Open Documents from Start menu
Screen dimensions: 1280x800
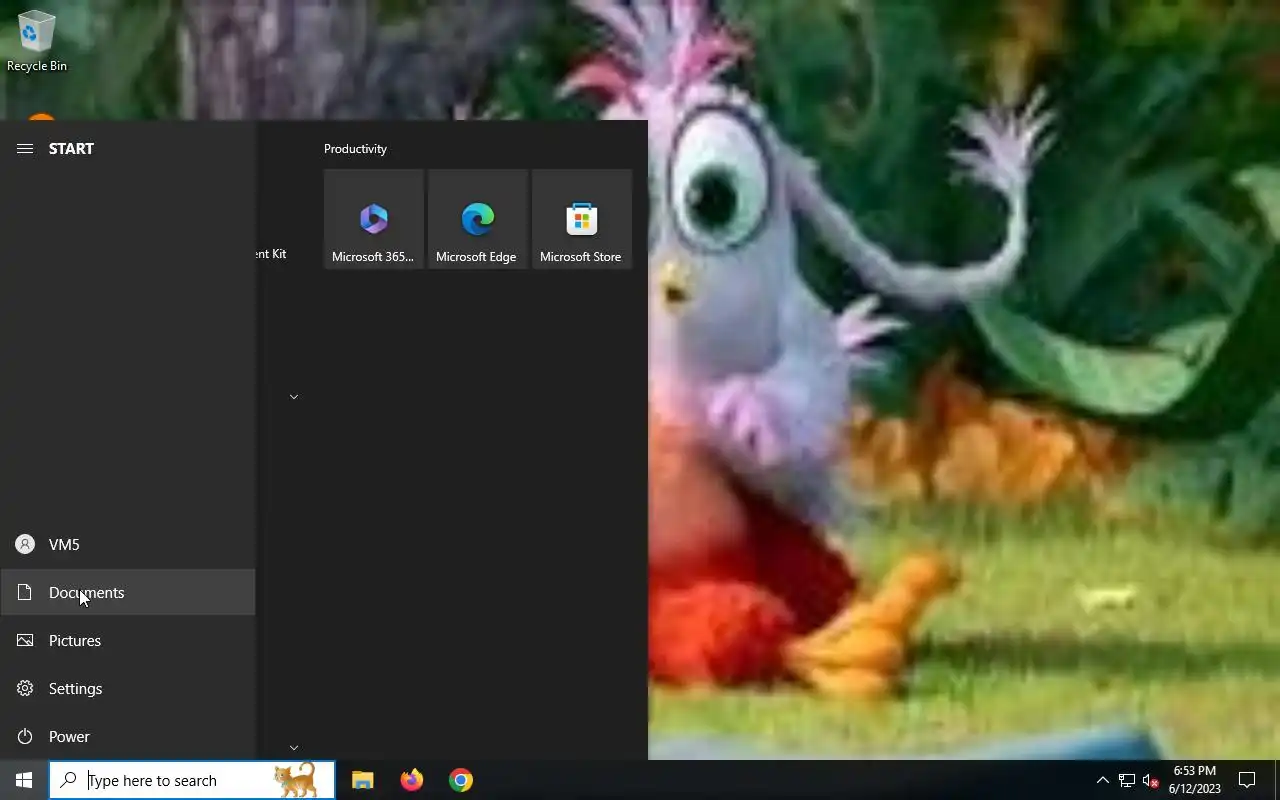click(128, 592)
